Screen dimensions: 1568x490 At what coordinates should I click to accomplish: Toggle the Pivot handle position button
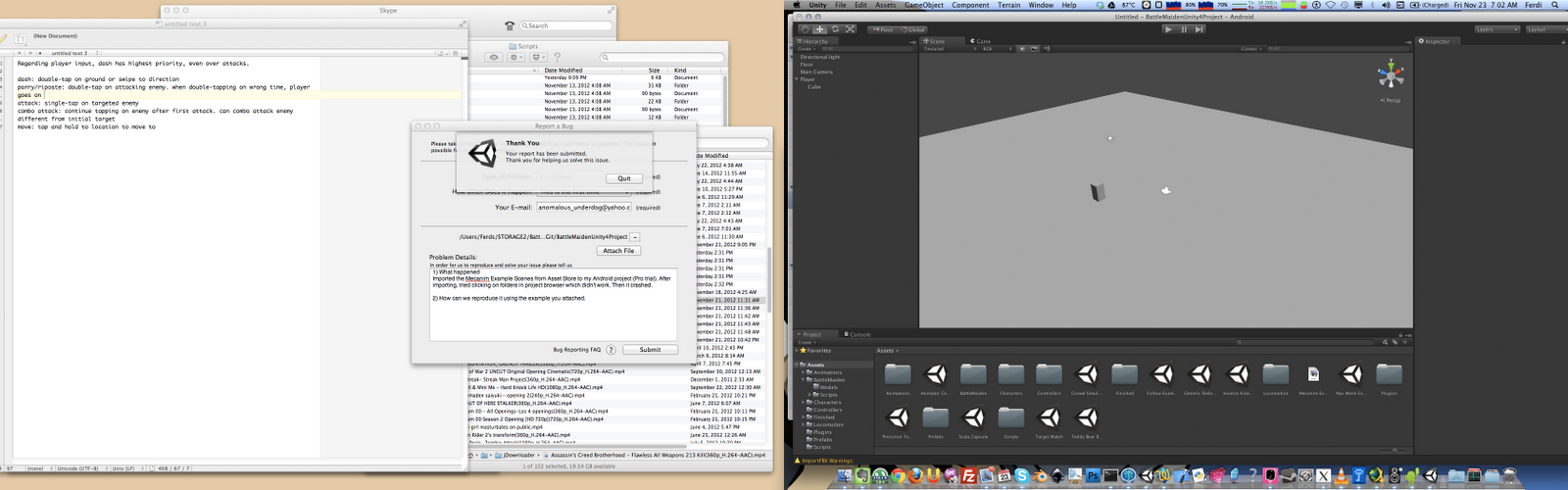(883, 29)
